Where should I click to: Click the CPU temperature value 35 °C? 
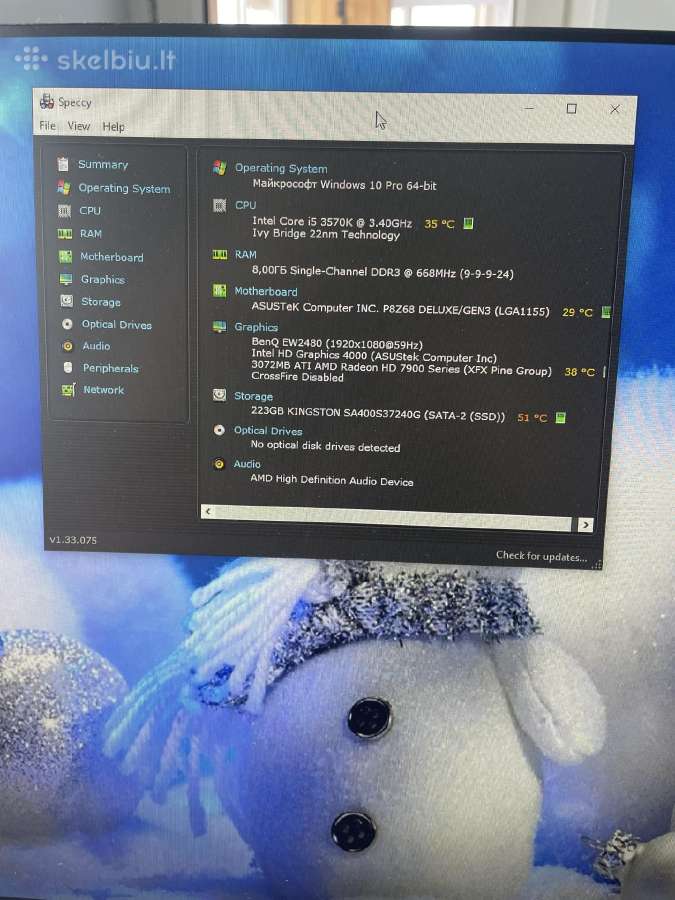coord(439,224)
